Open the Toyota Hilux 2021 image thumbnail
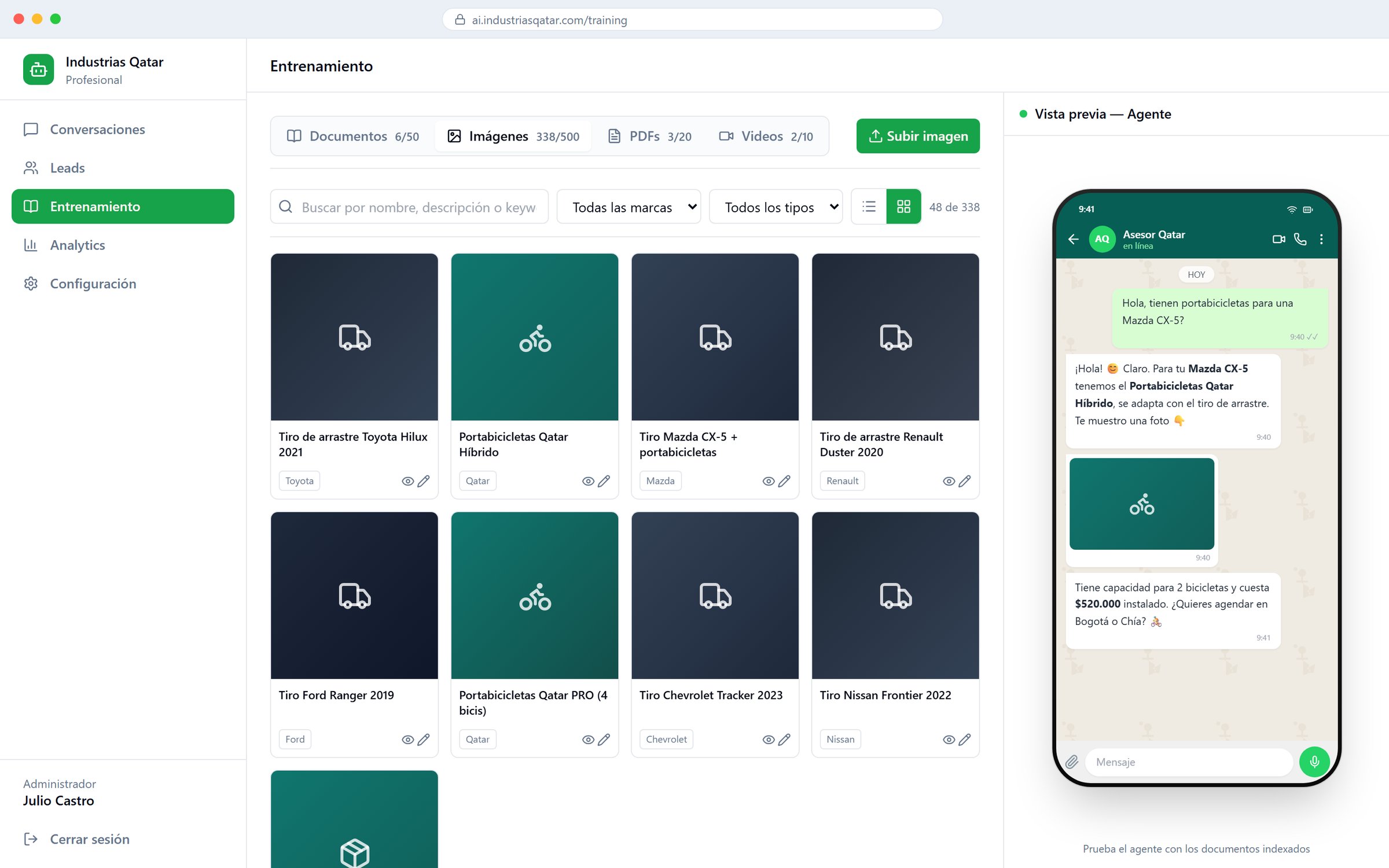The image size is (1389, 868). tap(354, 337)
